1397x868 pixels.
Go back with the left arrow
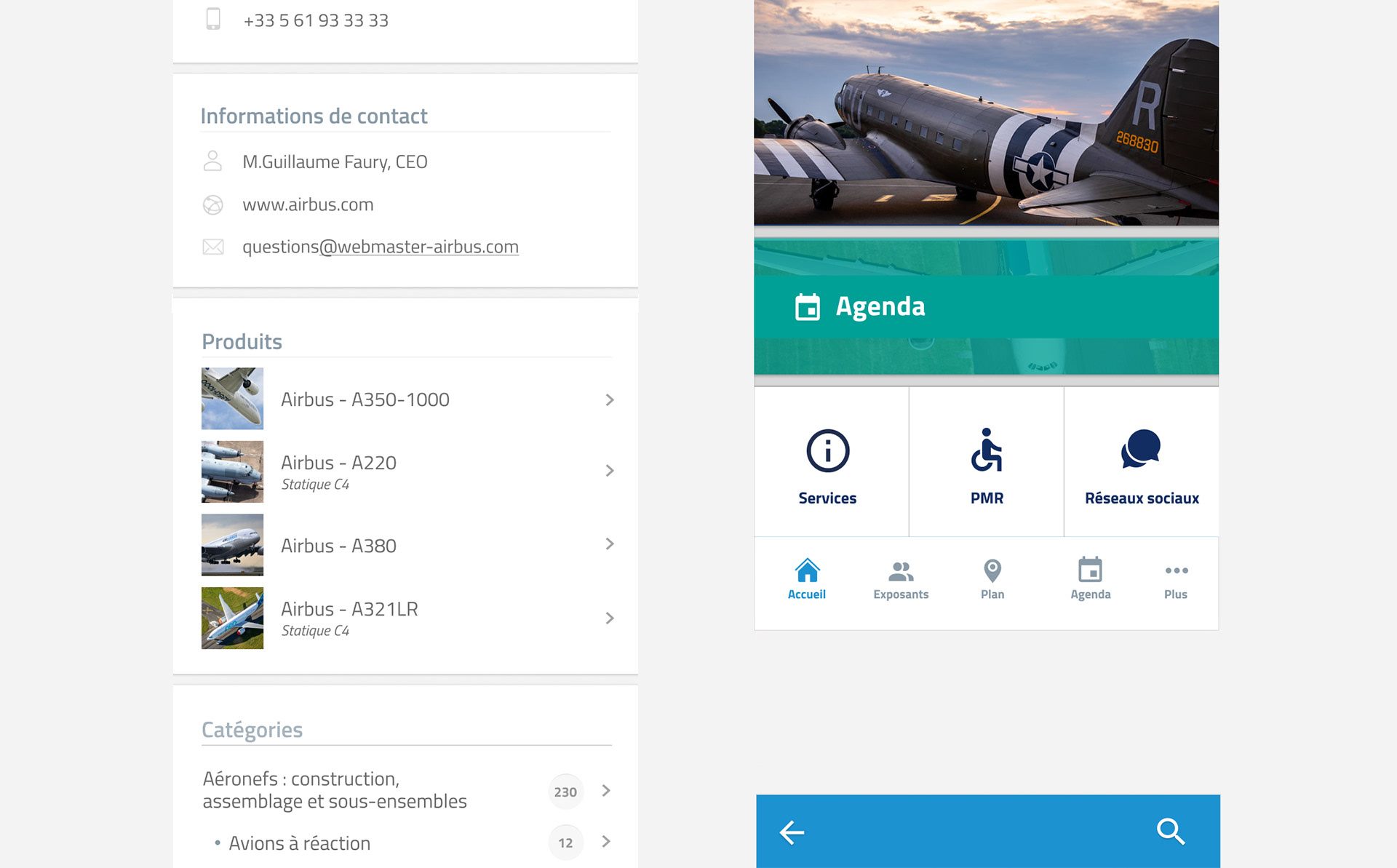click(792, 832)
